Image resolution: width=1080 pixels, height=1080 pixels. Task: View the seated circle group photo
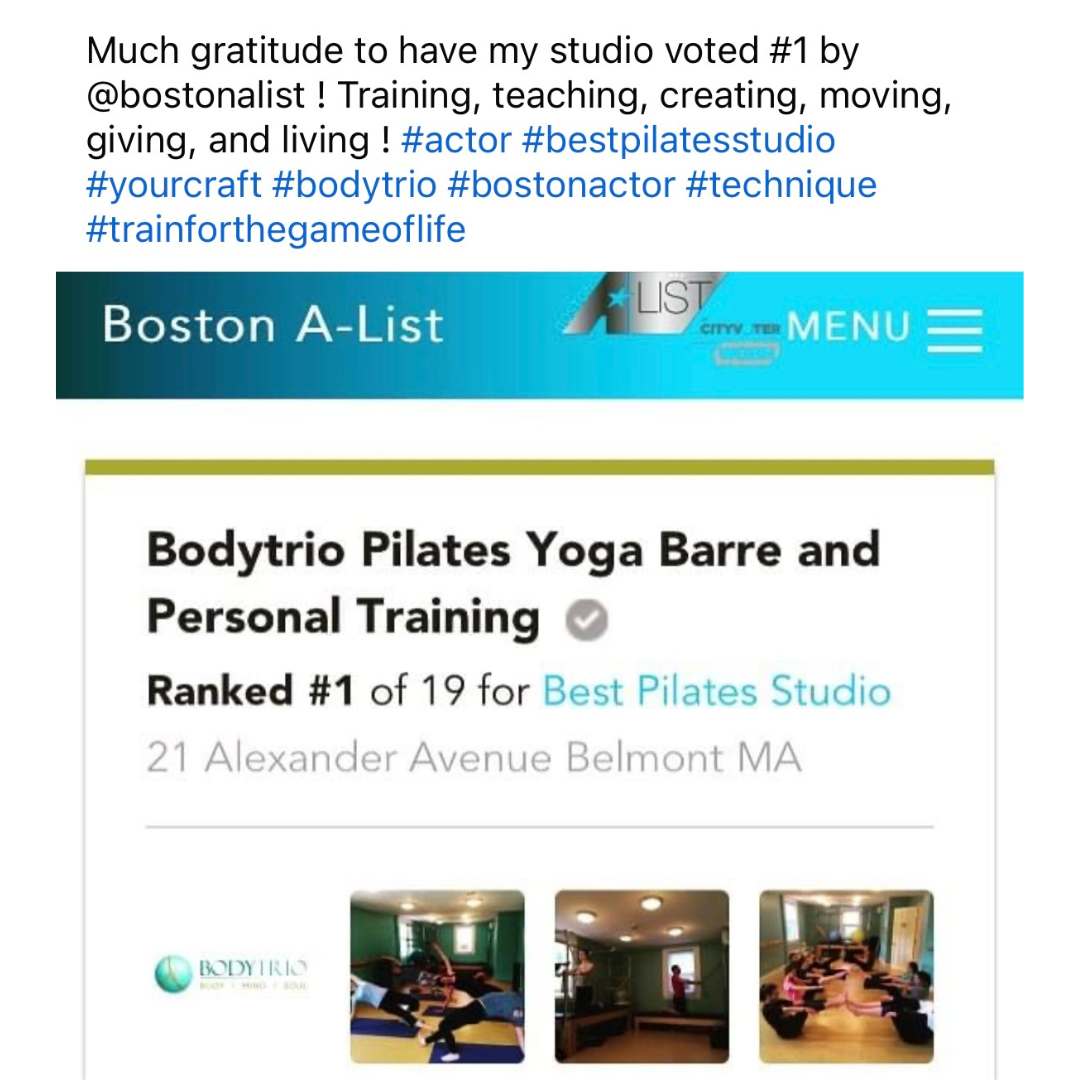tap(847, 977)
